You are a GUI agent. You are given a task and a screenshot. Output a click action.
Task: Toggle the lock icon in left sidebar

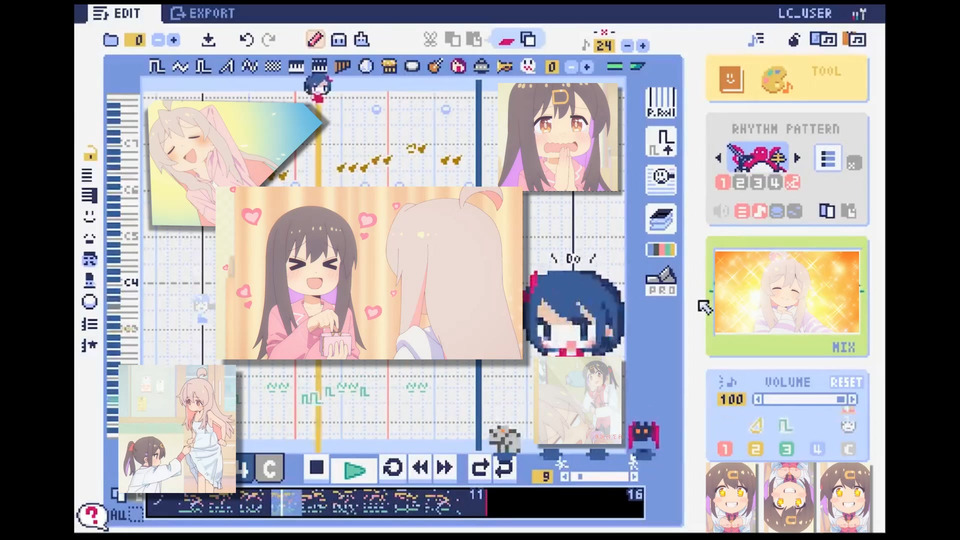tap(90, 153)
